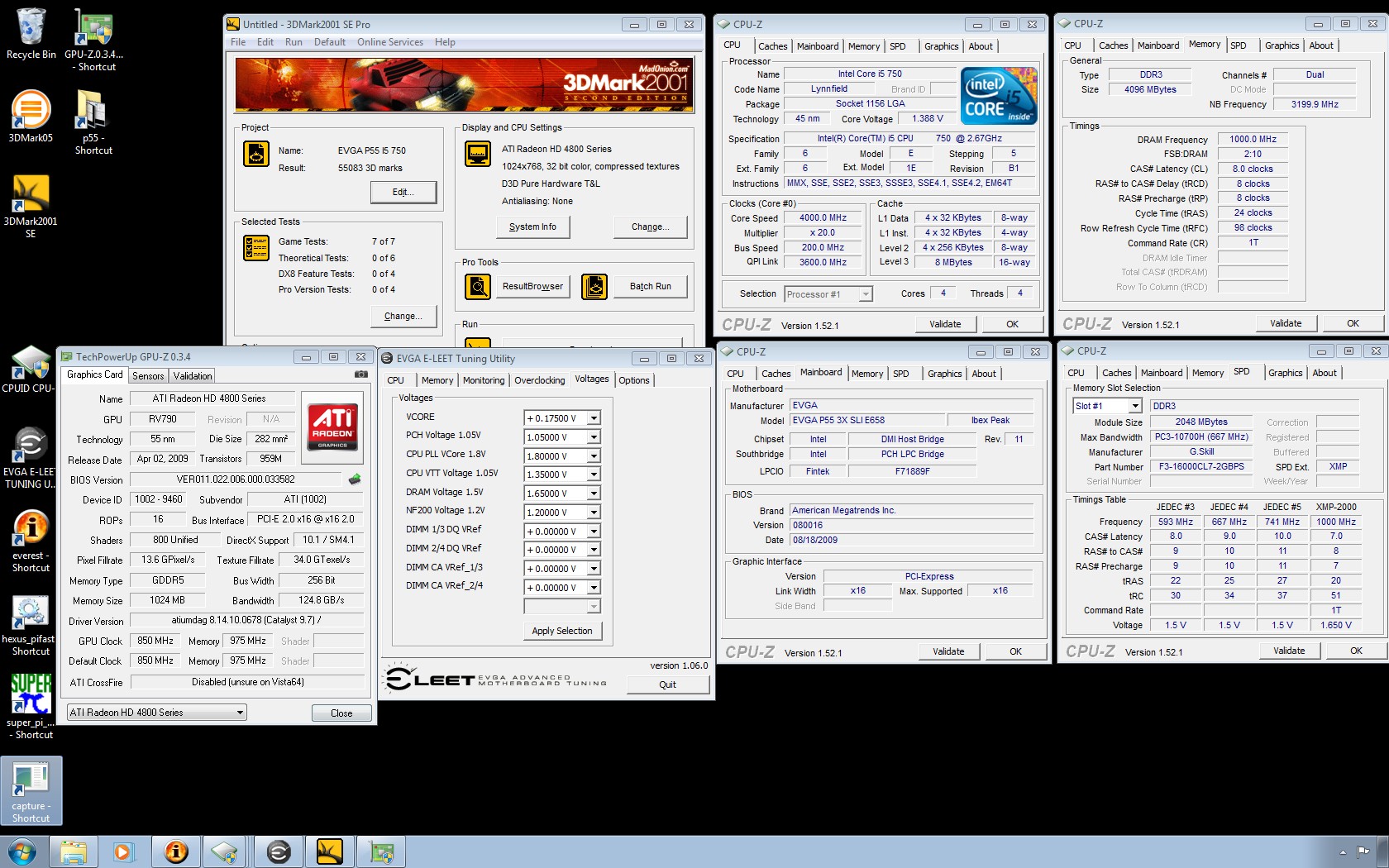Click the Display and CPU Settings monitor icon
The width and height of the screenshot is (1389, 868).
tap(478, 154)
